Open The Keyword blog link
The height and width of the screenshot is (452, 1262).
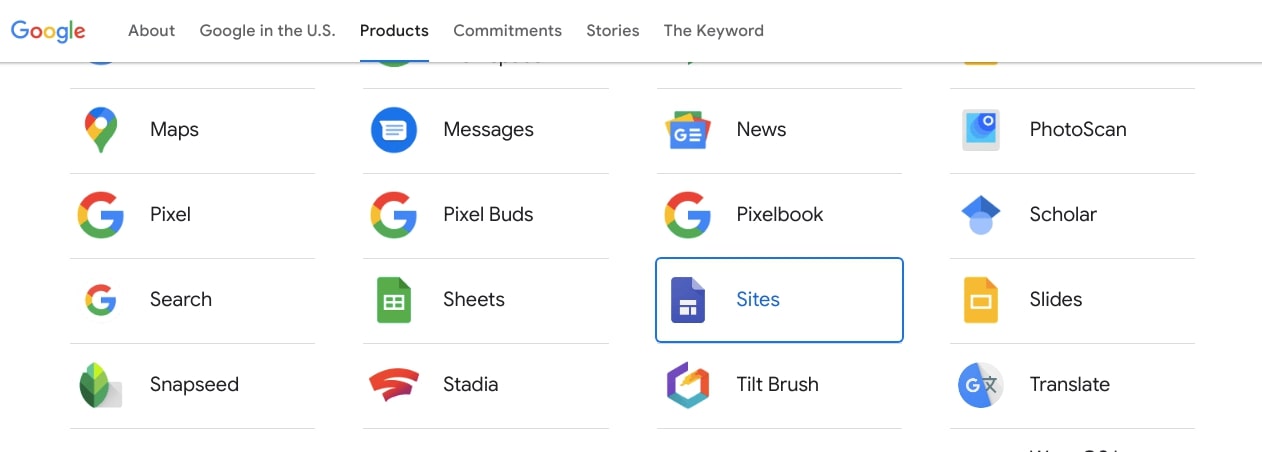(x=713, y=31)
